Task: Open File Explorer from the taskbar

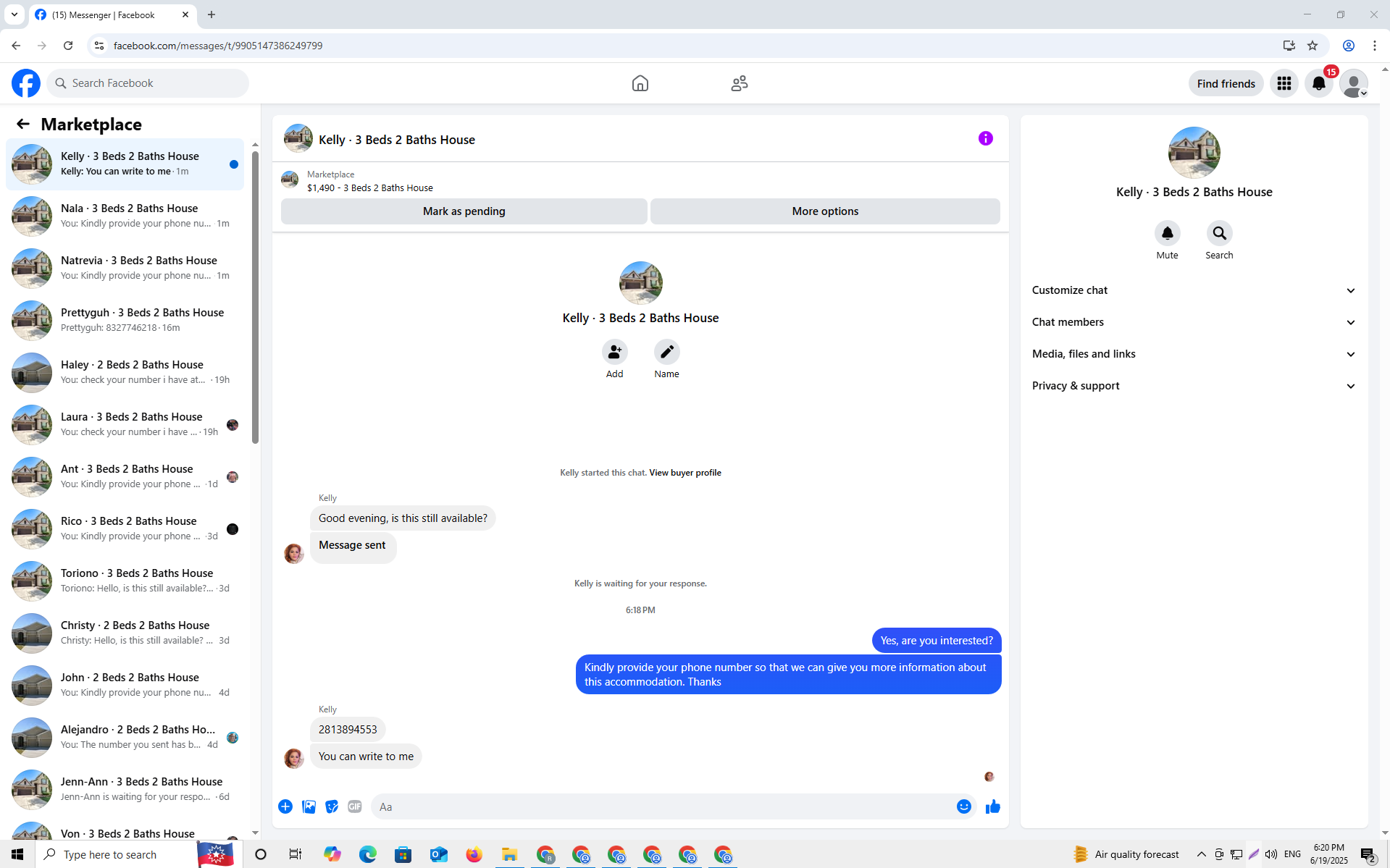Action: 509,854
